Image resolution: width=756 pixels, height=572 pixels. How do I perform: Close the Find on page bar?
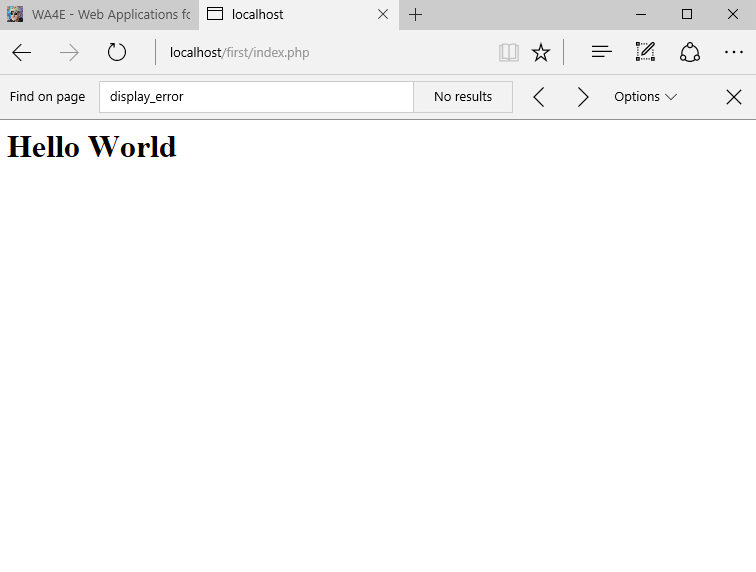coord(733,97)
